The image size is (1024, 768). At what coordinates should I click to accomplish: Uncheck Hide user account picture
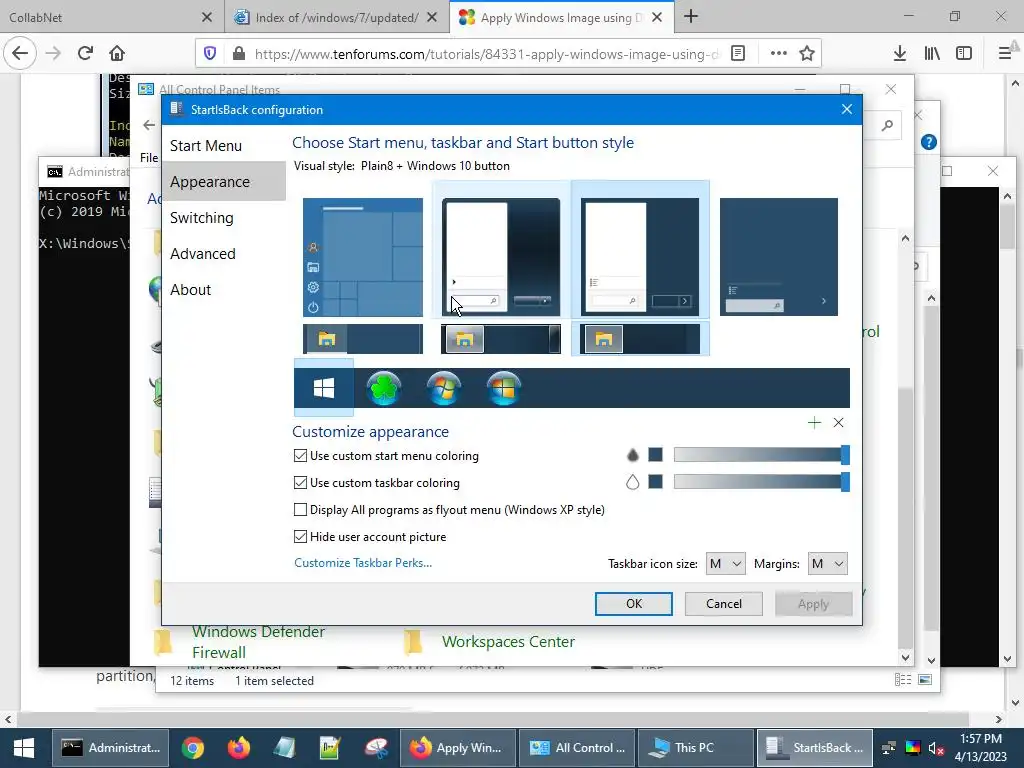(x=300, y=537)
